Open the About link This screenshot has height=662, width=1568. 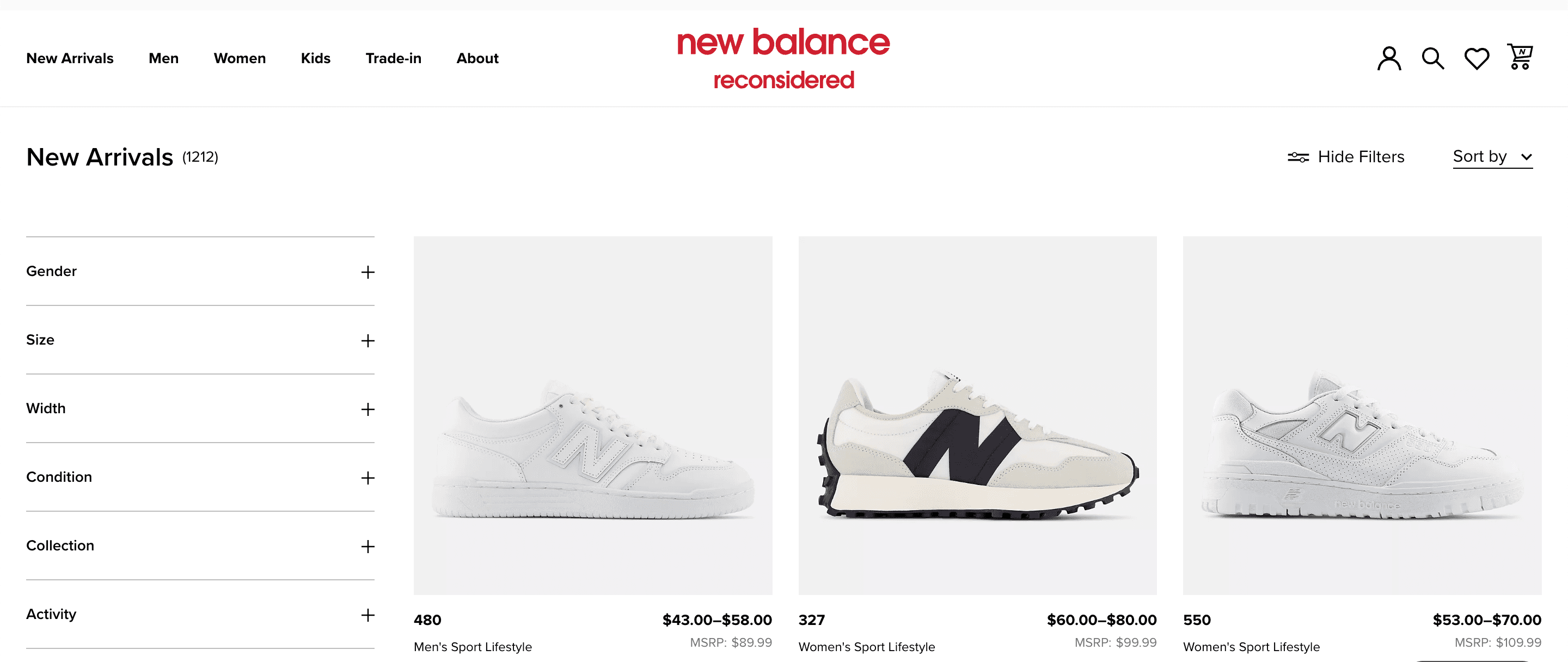coord(477,58)
